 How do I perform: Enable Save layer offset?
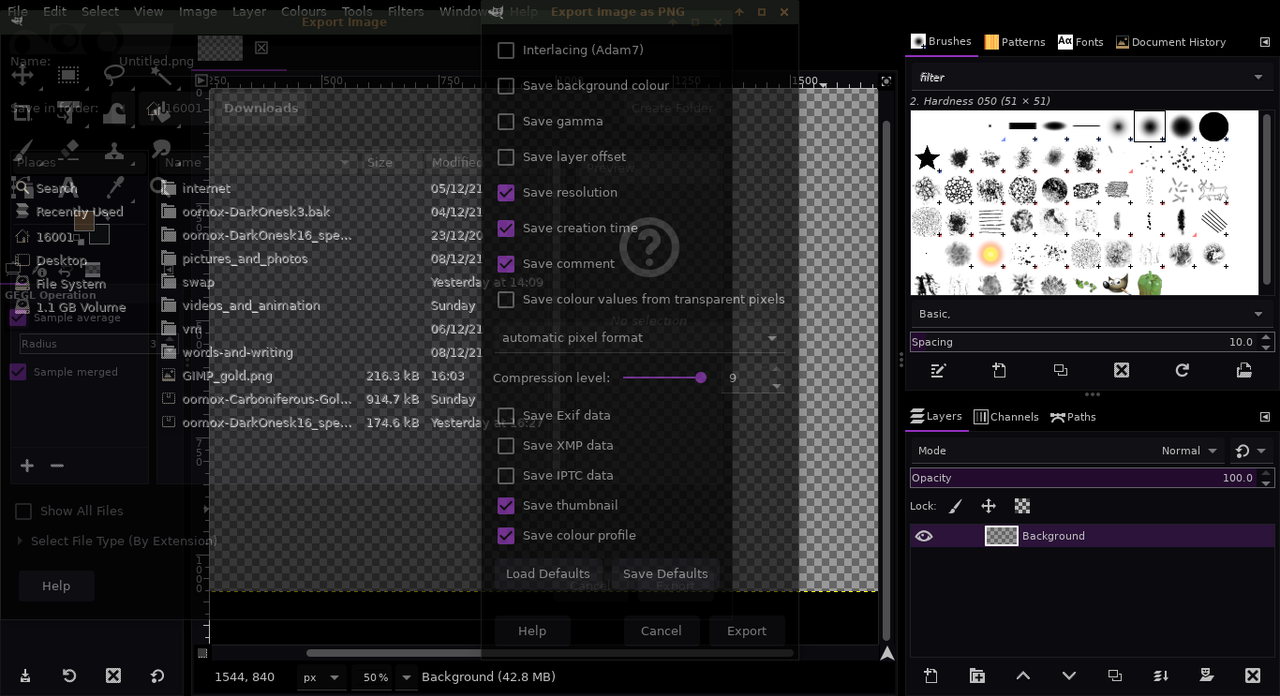506,157
